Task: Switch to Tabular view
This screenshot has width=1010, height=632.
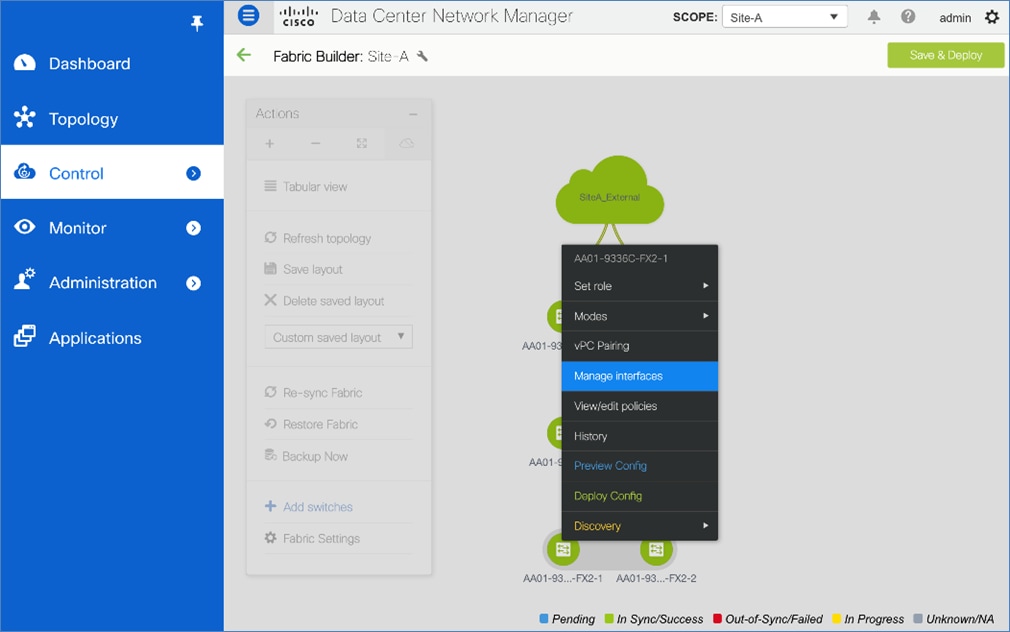Action: pyautogui.click(x=306, y=187)
